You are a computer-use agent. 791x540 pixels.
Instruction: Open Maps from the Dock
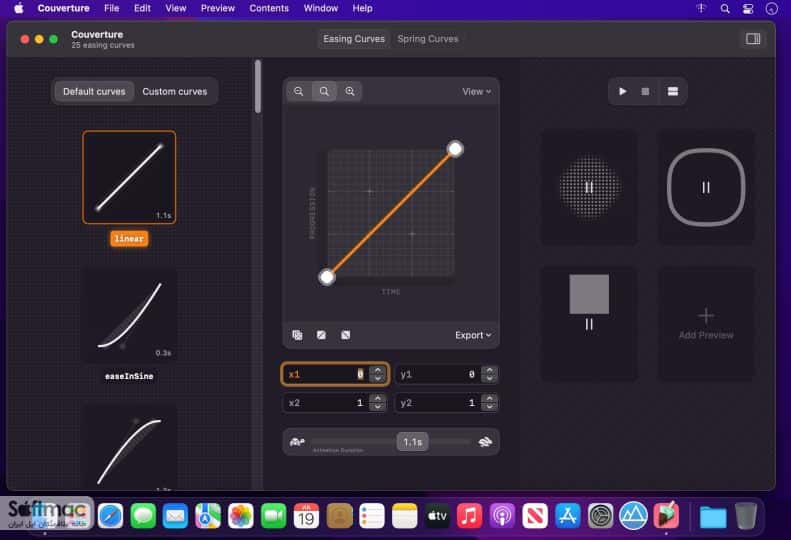point(208,516)
